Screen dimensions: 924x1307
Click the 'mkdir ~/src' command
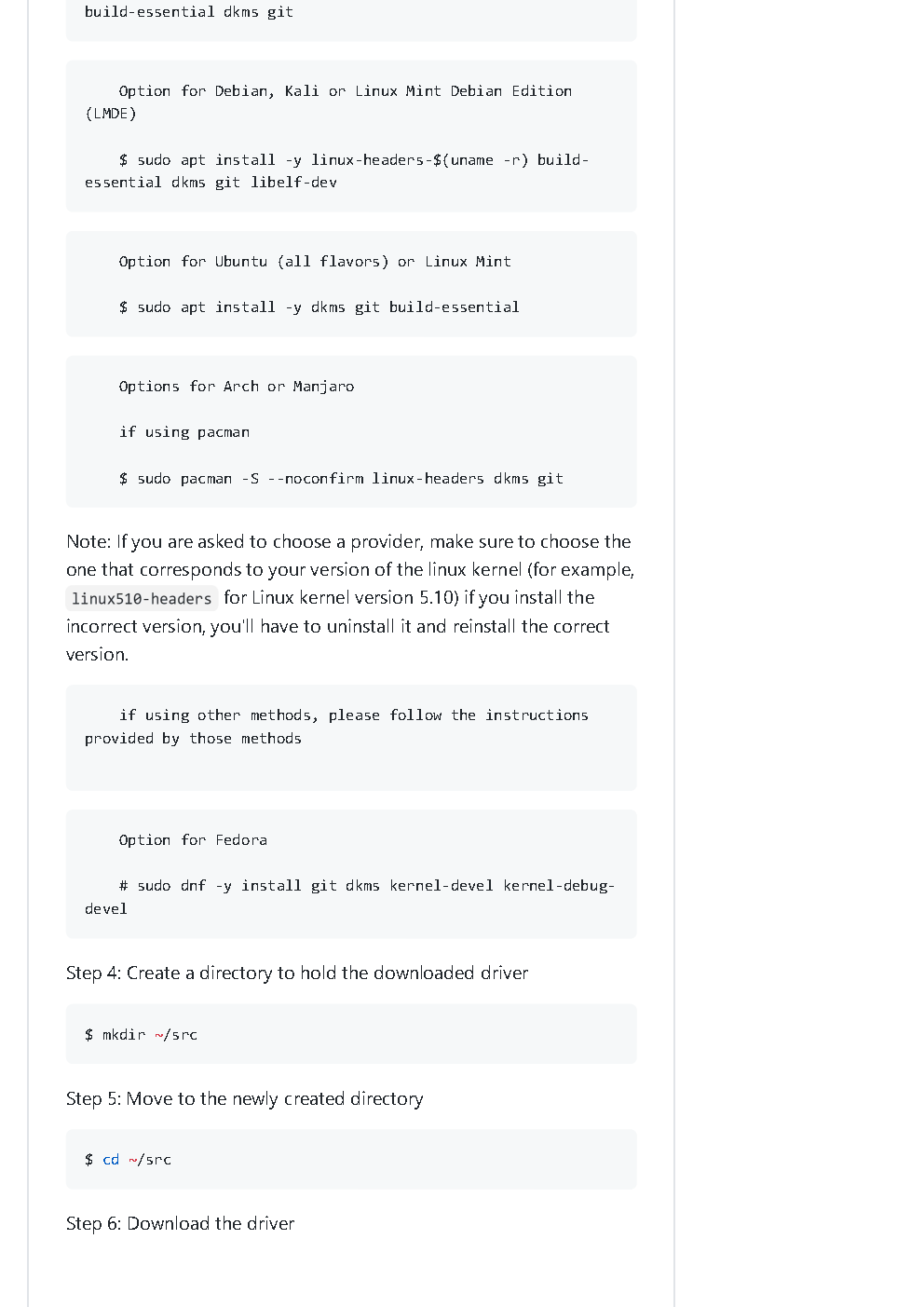point(141,1035)
